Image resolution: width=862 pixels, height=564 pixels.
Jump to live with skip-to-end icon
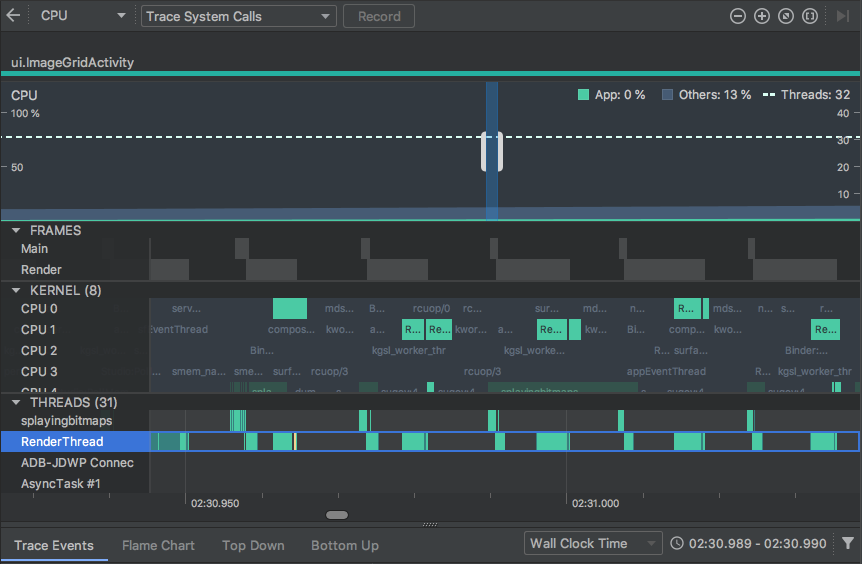coord(842,16)
